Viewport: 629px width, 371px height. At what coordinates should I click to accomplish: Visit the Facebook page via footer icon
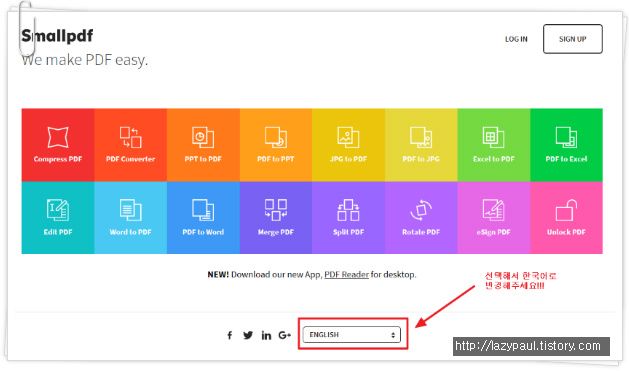pos(229,335)
